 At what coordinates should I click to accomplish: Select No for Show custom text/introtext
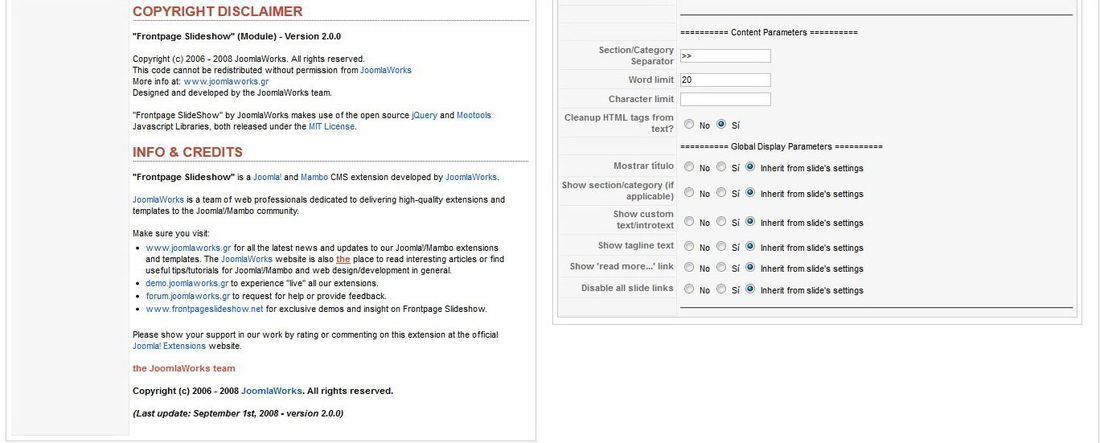(x=689, y=221)
